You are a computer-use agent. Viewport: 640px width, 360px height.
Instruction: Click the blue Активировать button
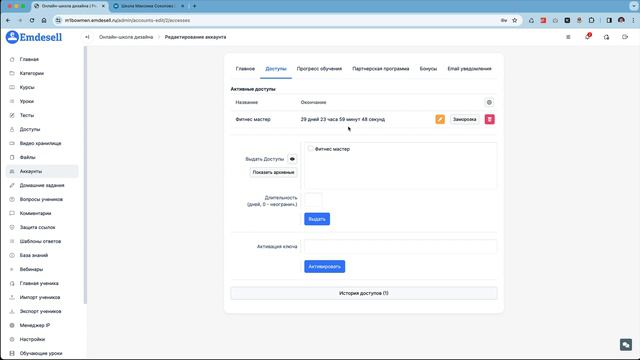(x=324, y=267)
